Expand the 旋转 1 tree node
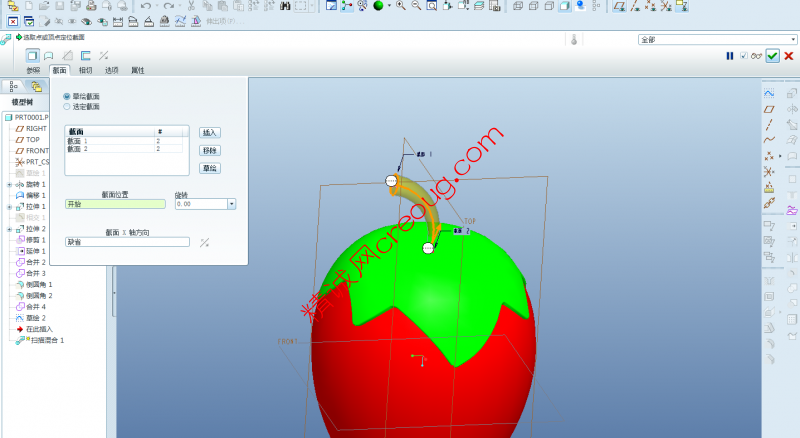The image size is (800, 438). point(9,185)
